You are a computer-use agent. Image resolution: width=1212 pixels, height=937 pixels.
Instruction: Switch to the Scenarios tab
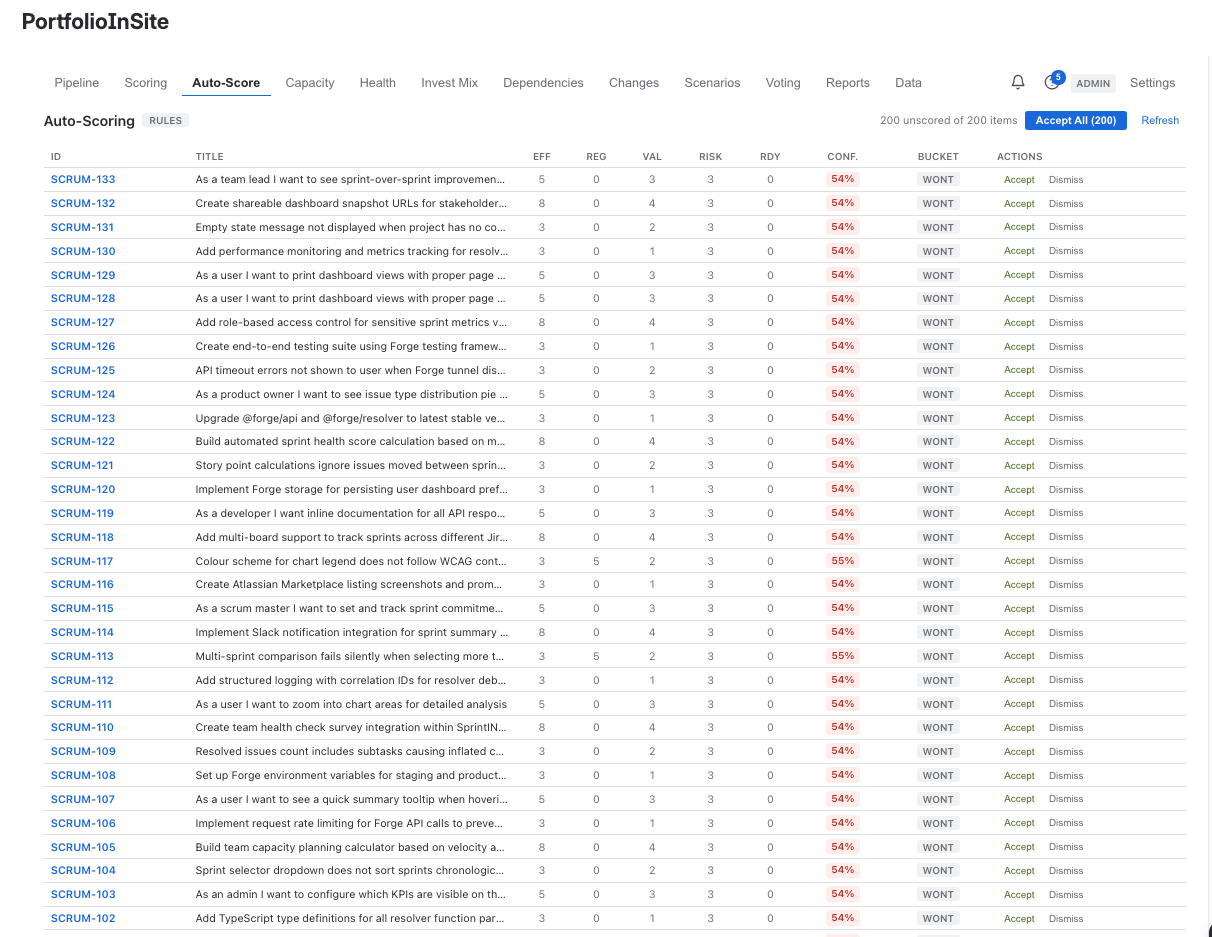(x=712, y=83)
